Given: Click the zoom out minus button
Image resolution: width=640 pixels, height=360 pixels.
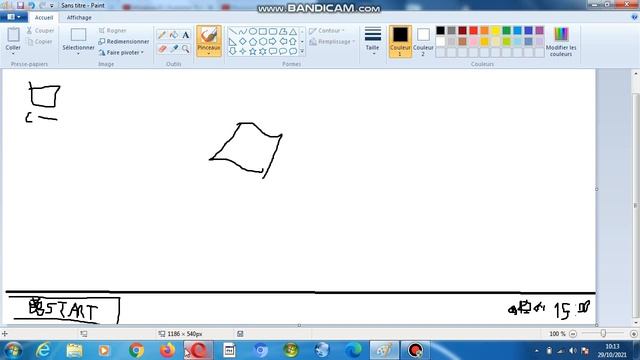Looking at the screenshot, I should point(573,334).
